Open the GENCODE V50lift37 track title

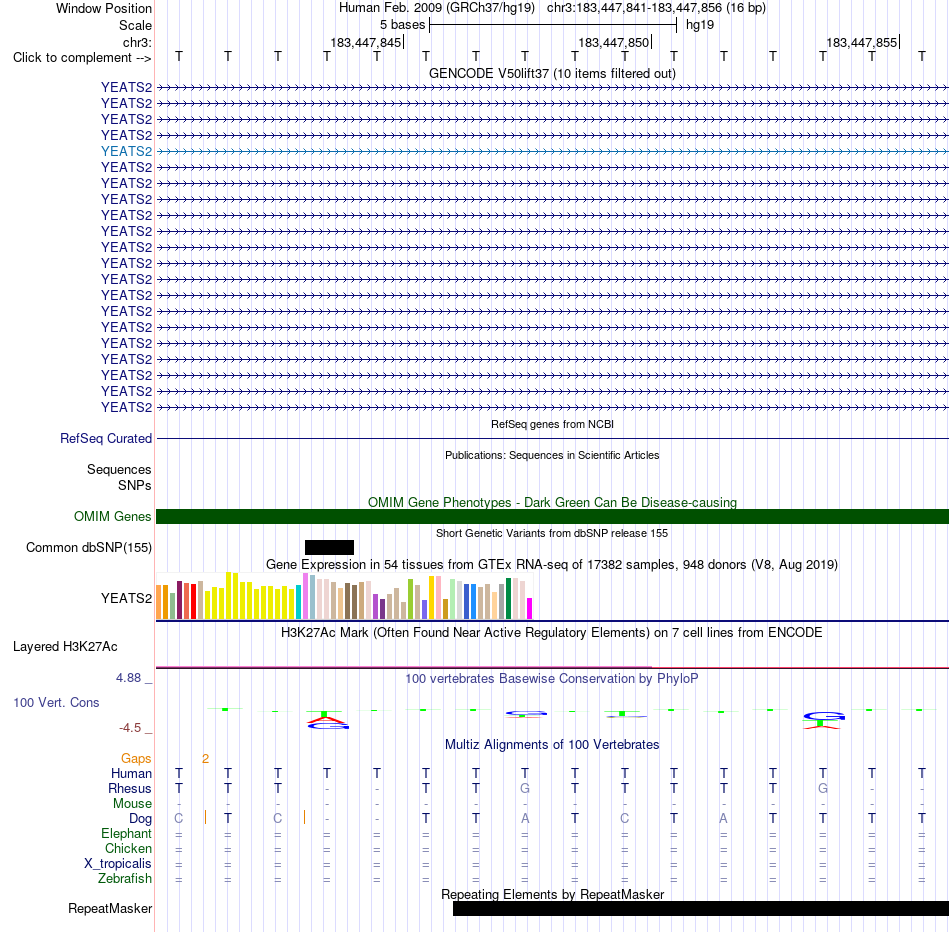click(x=552, y=73)
